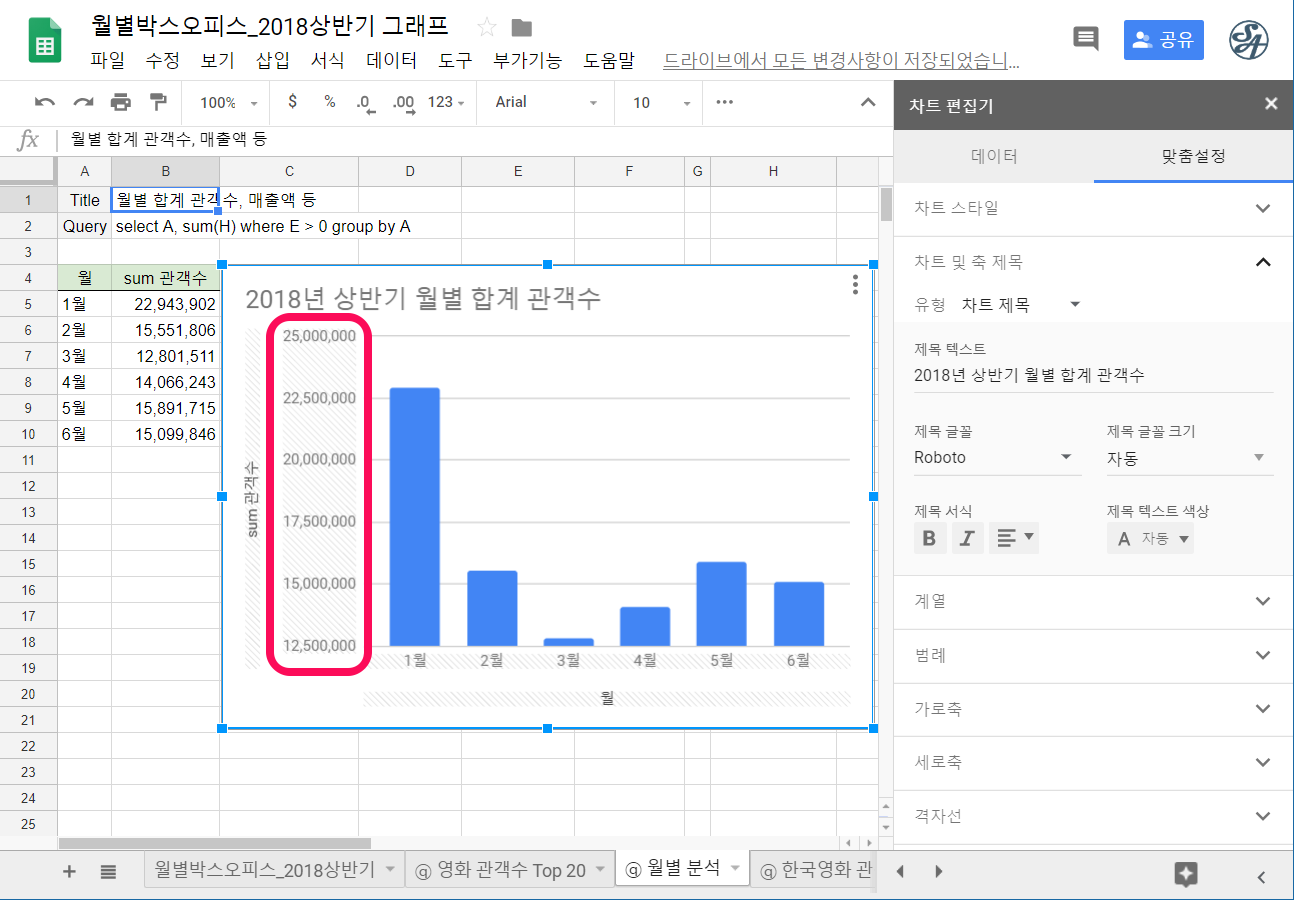Click the percent format icon
Screen dimensions: 1294x900
(328, 102)
